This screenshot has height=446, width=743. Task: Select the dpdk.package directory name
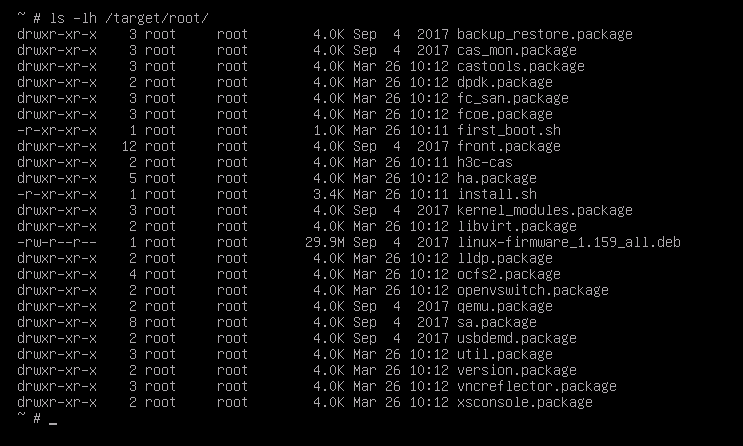505,82
